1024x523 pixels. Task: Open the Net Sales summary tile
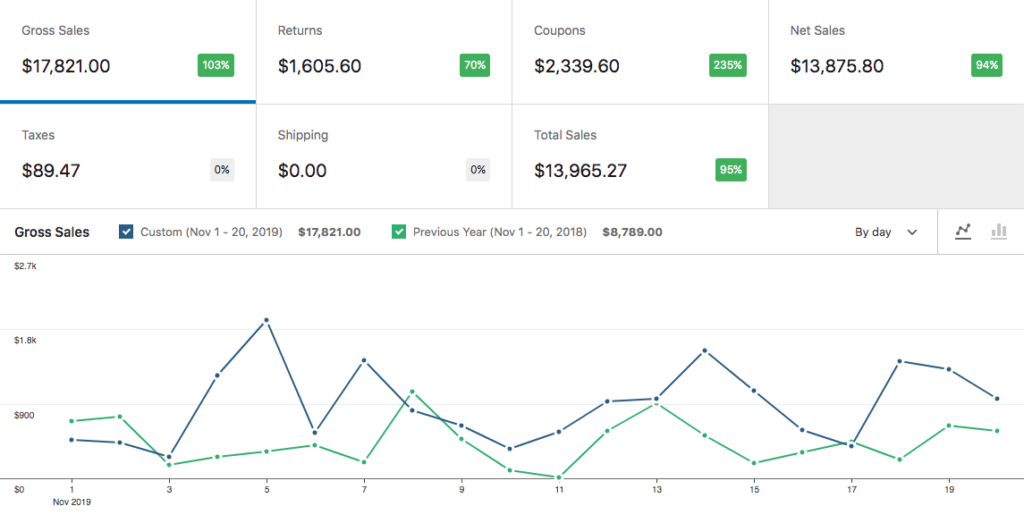pos(896,52)
